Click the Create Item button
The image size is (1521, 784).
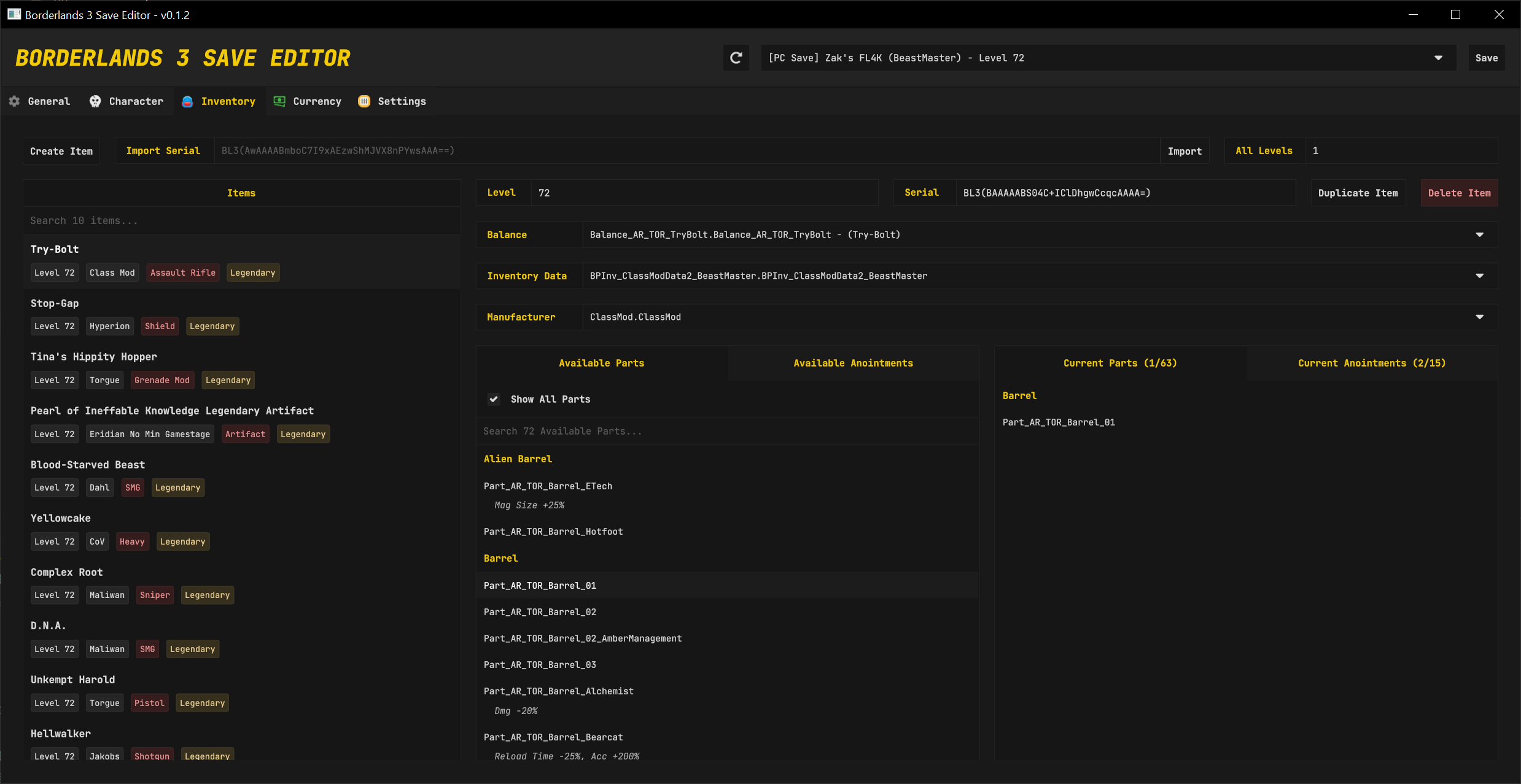[x=61, y=150]
